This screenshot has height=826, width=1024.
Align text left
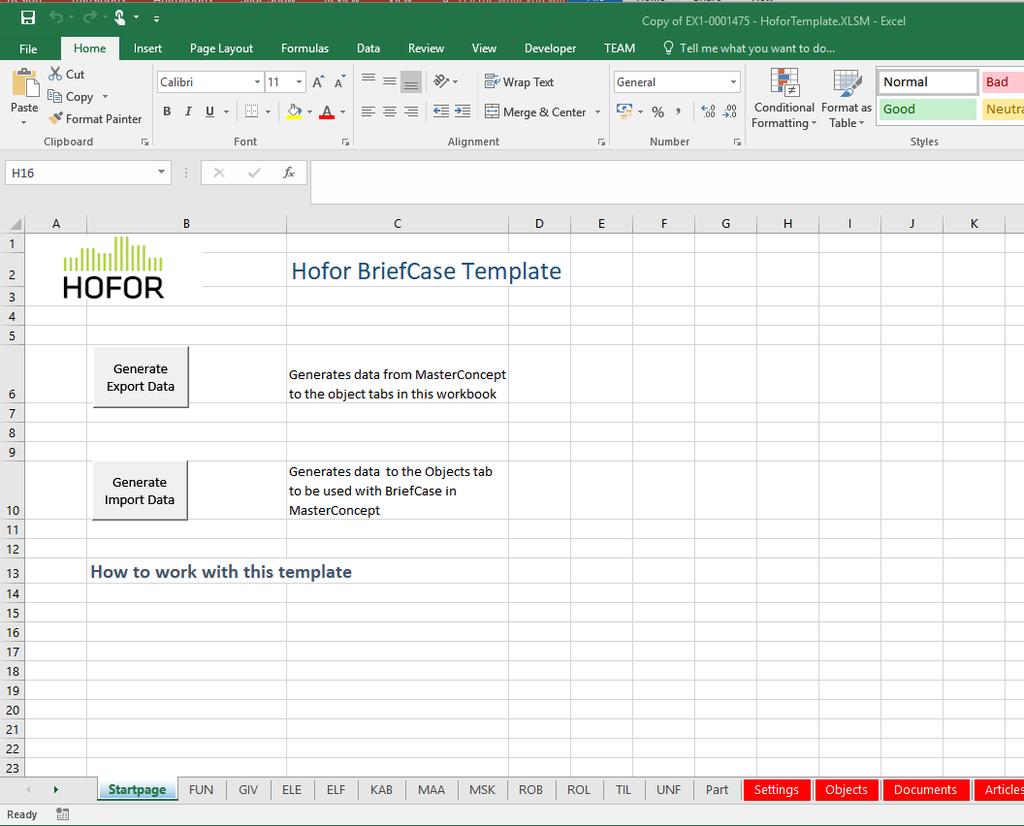368,112
